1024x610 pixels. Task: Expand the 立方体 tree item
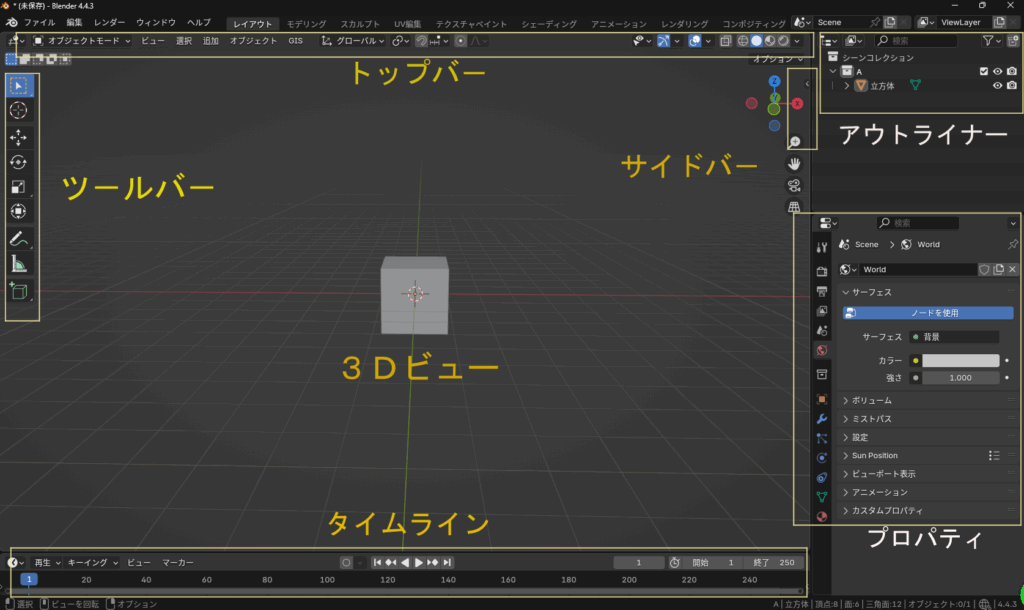tap(847, 86)
